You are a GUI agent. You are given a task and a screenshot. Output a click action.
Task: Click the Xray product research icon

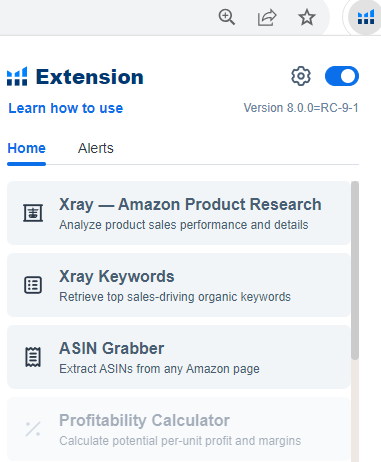click(x=33, y=213)
